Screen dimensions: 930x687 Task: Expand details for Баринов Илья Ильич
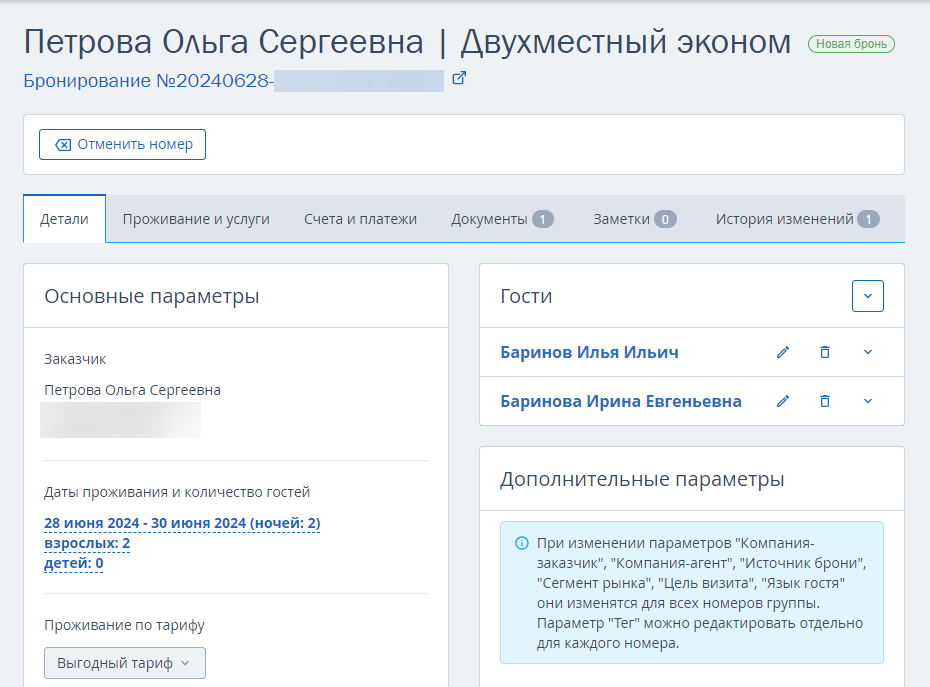(868, 352)
